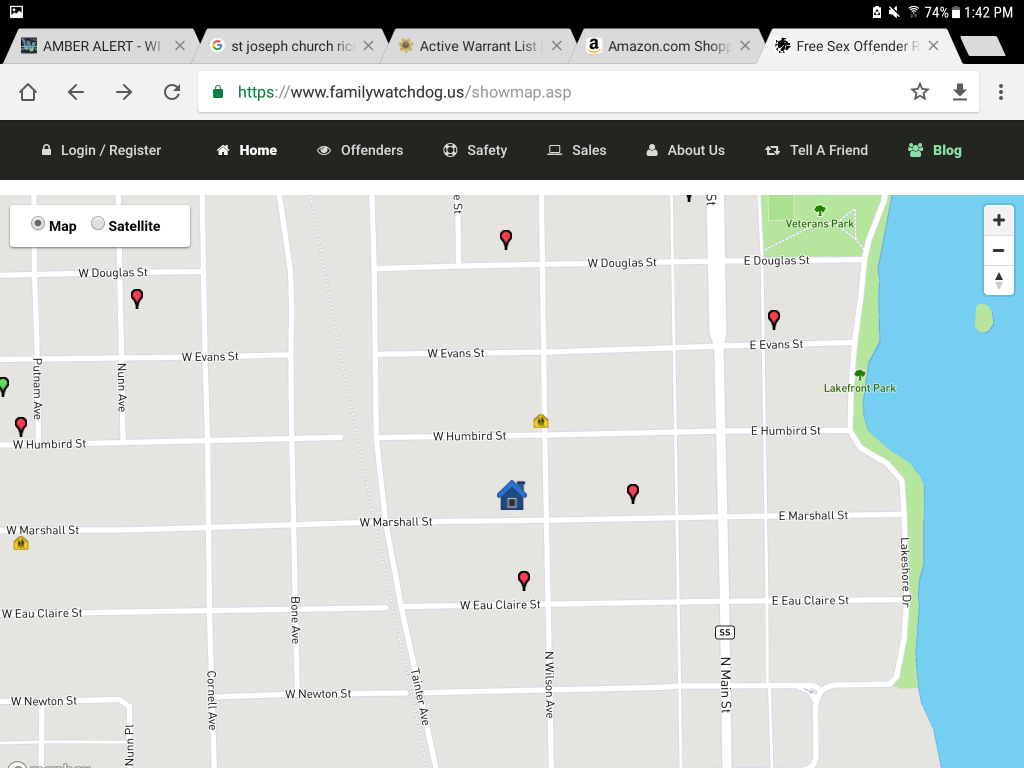Screen dimensions: 1024x768
Task: Open the Offenders menu item
Action: [360, 150]
